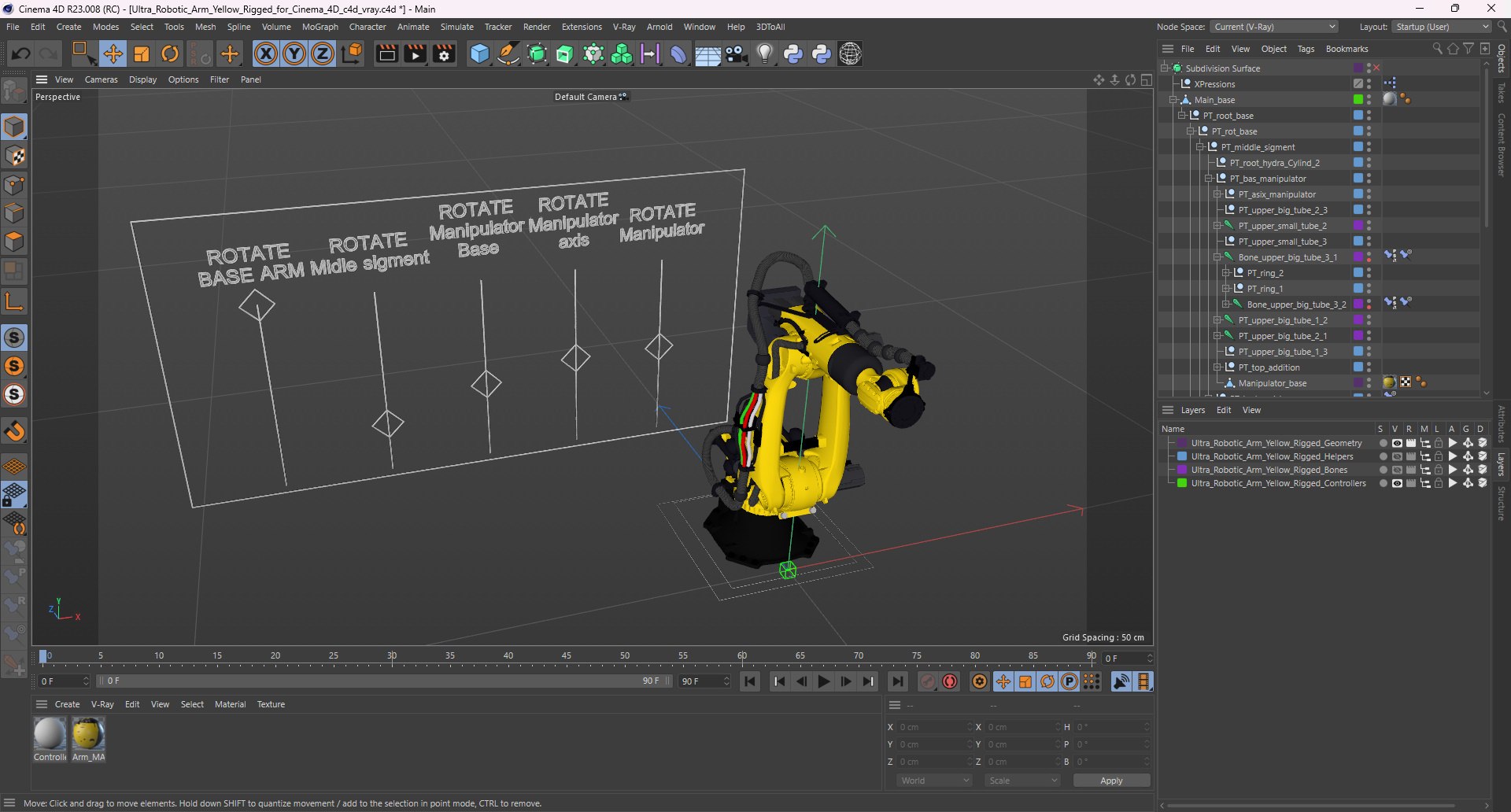Open the MoGraph menu
1511x812 pixels.
tap(320, 27)
